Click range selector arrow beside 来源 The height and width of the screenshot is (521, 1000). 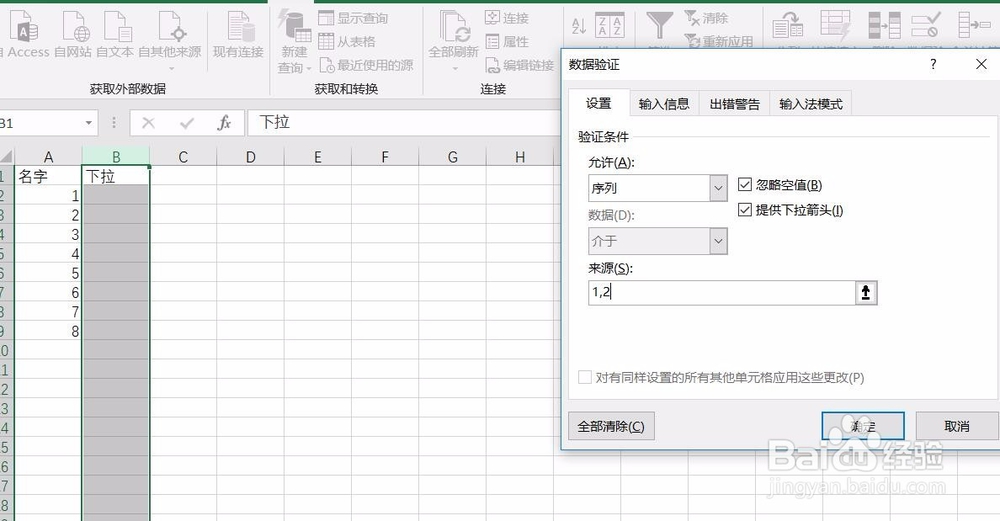(x=865, y=293)
